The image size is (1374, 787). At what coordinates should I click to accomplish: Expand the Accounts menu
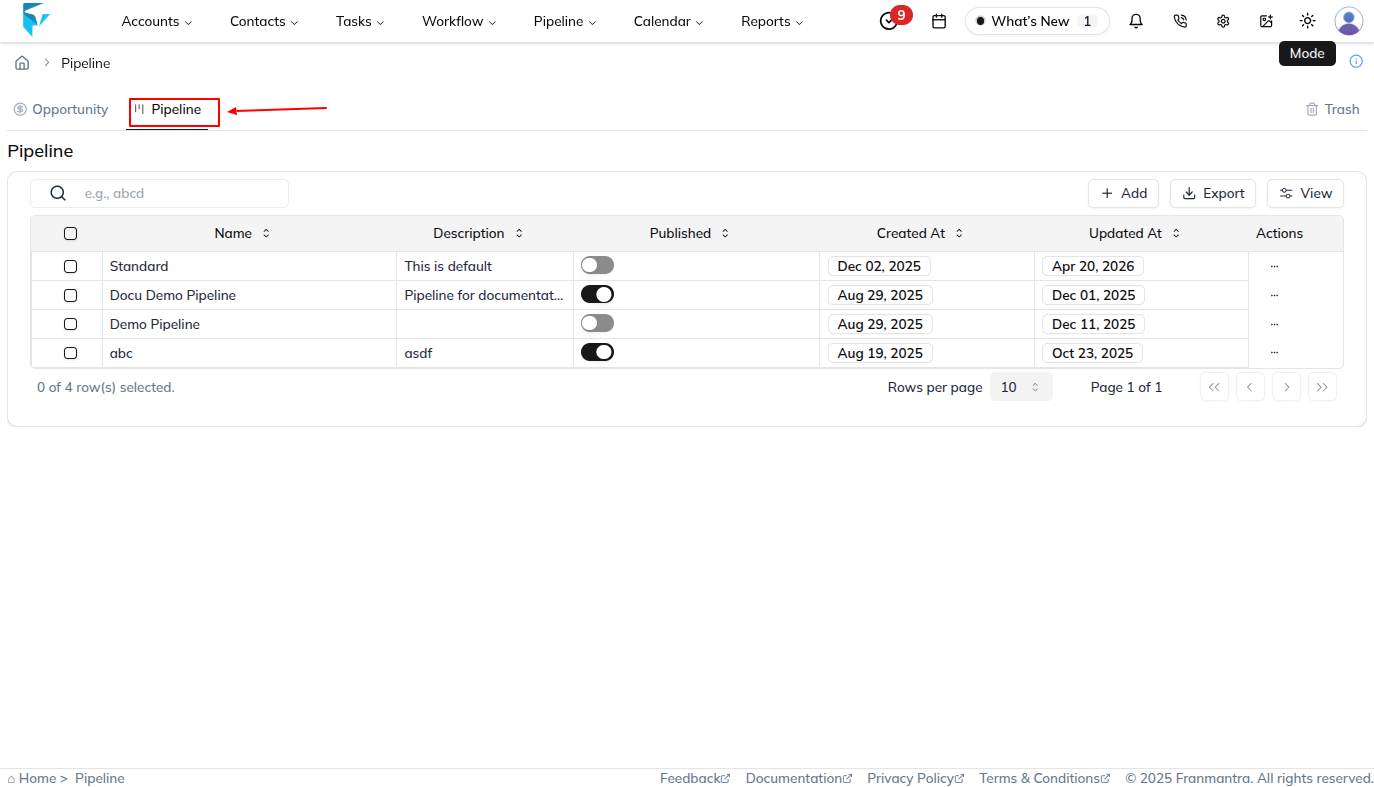point(157,21)
